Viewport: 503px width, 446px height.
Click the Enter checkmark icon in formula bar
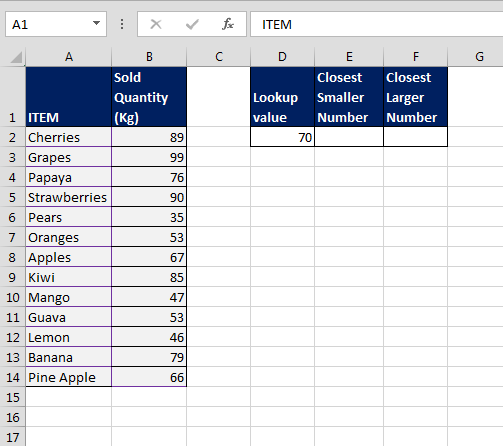[192, 24]
